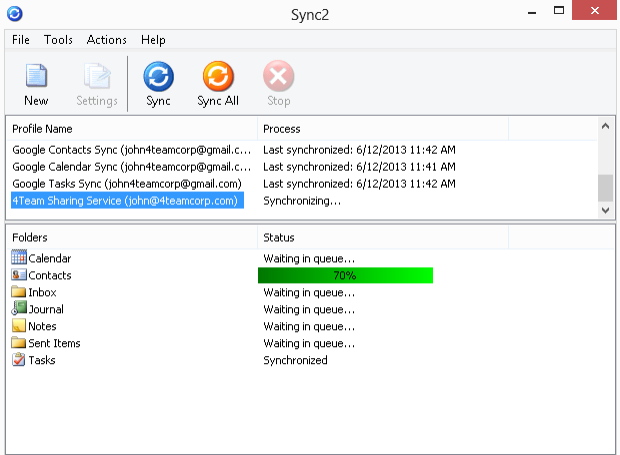Click the Process column header
Viewport: 620px width, 455px height.
click(x=282, y=129)
